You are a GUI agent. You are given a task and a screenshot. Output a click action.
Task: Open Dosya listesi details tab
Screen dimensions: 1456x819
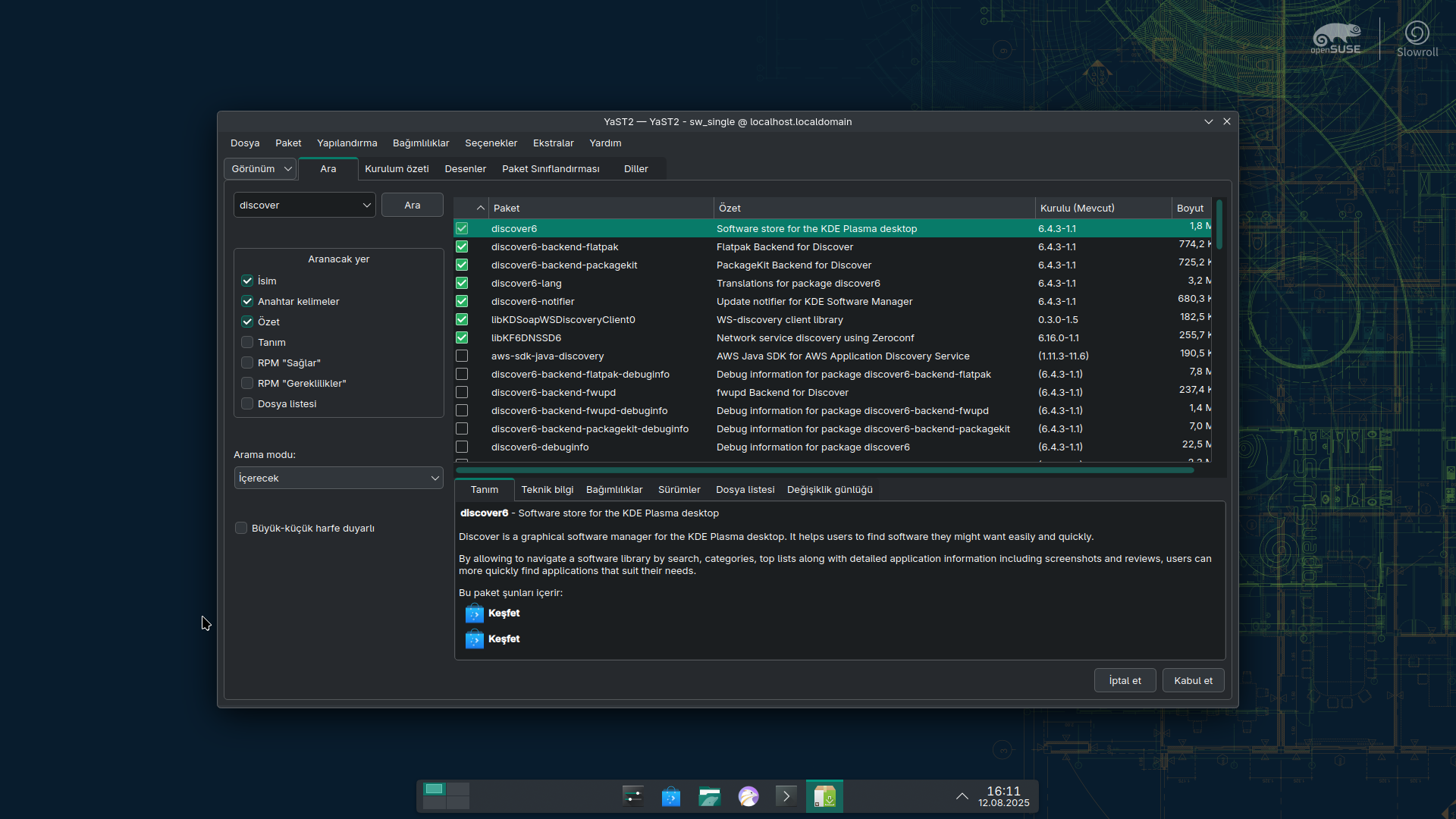pyautogui.click(x=745, y=489)
